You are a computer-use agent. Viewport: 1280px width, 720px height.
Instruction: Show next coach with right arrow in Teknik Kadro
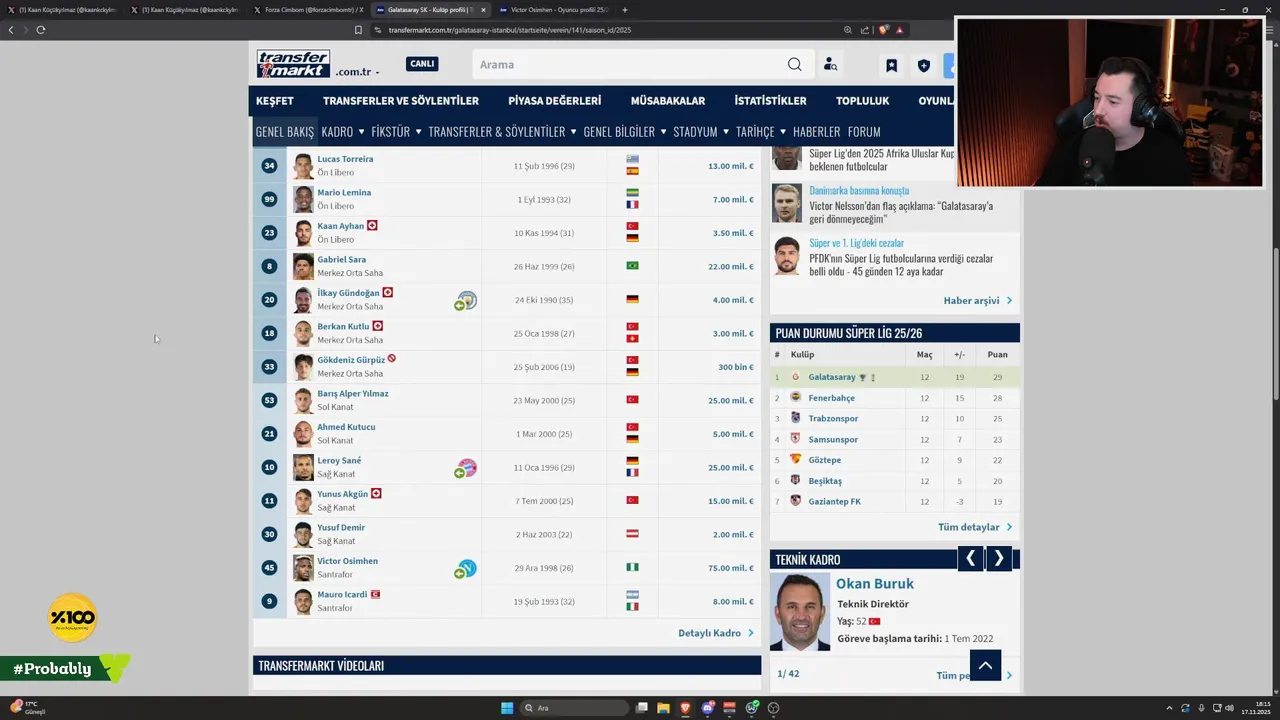click(x=999, y=559)
